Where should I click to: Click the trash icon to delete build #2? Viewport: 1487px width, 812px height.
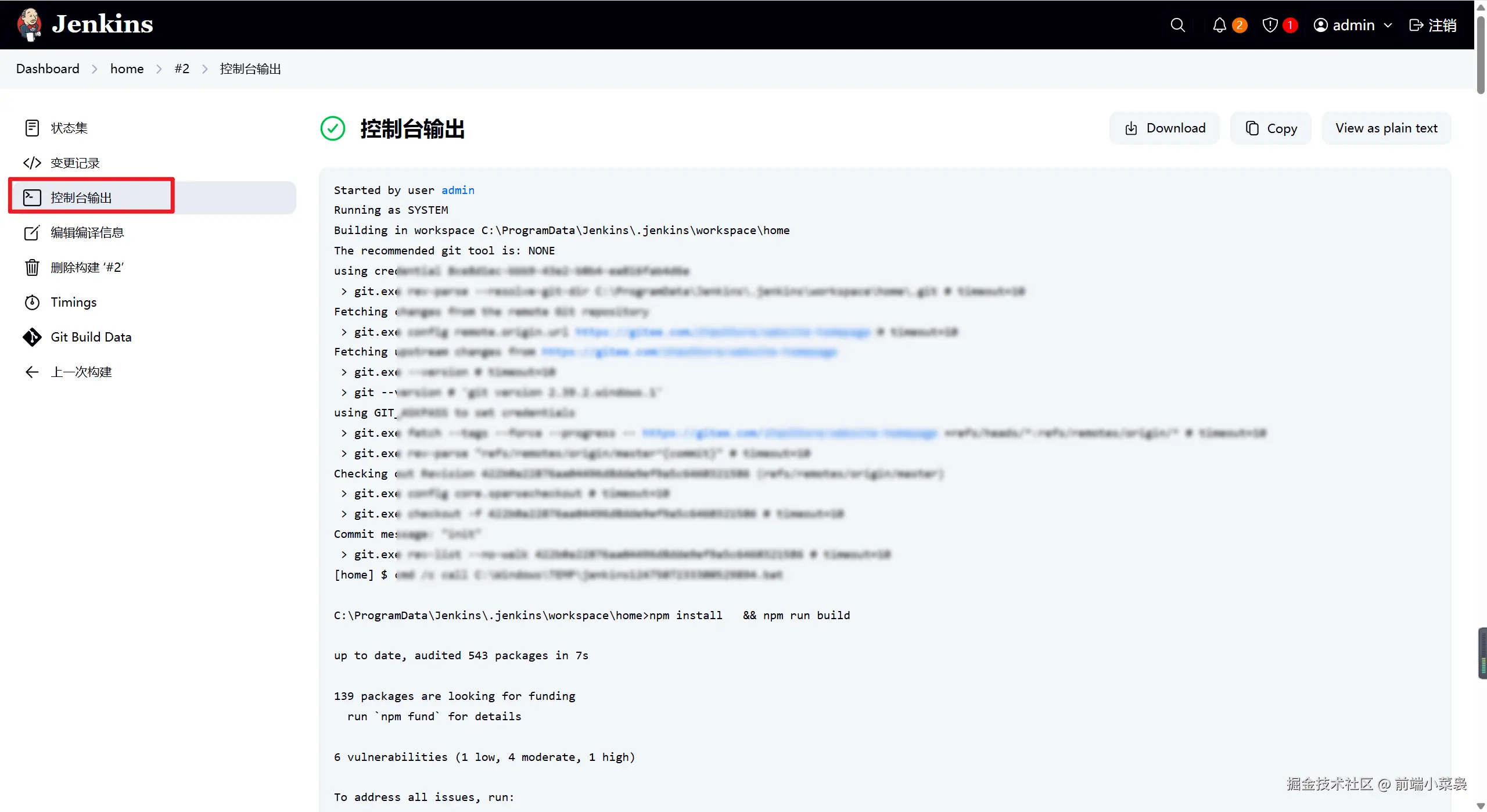pyautogui.click(x=32, y=267)
